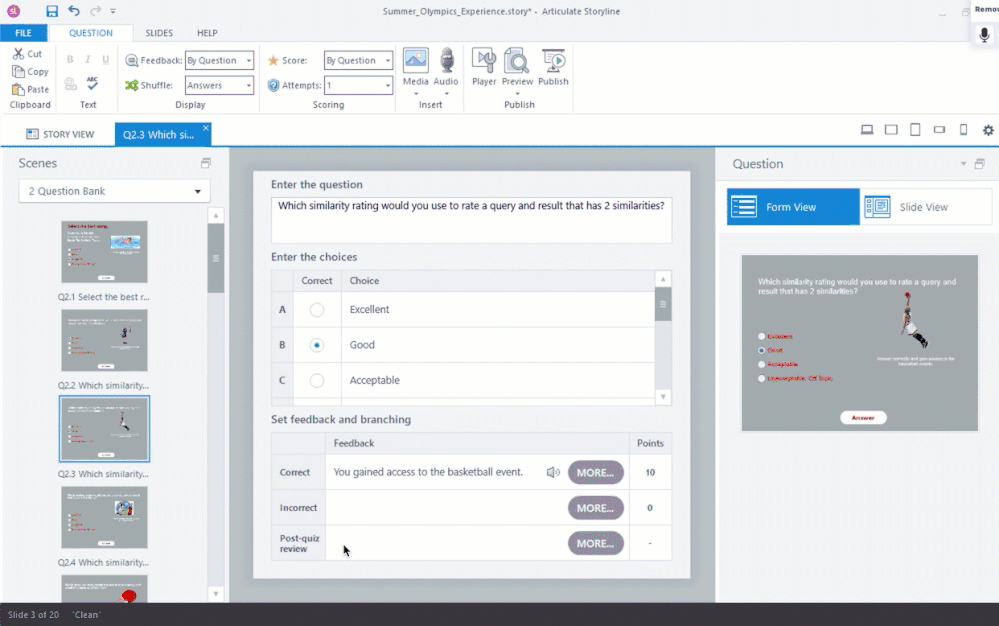This screenshot has width=999, height=626.
Task: Click the Audio microphone icon
Action: click(446, 61)
